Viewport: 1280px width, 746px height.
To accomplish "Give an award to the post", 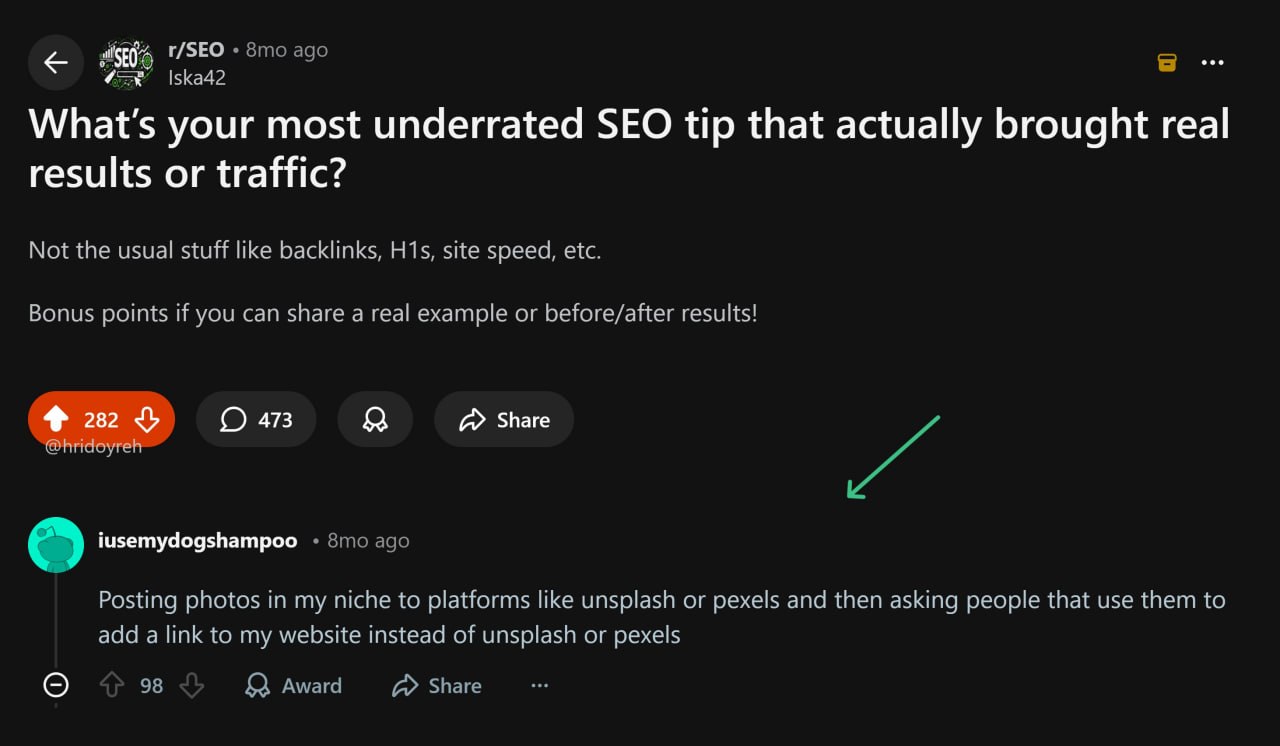I will tap(375, 420).
